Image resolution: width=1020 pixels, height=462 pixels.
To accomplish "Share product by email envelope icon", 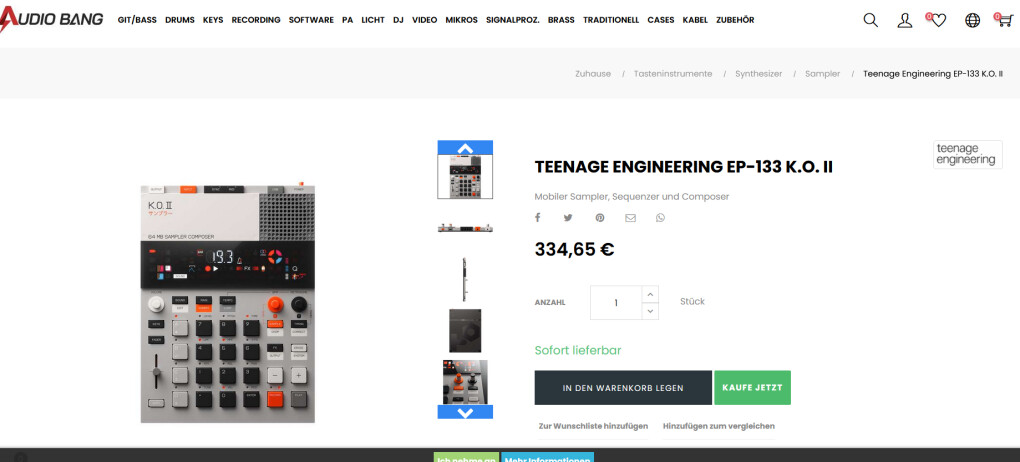I will [630, 218].
